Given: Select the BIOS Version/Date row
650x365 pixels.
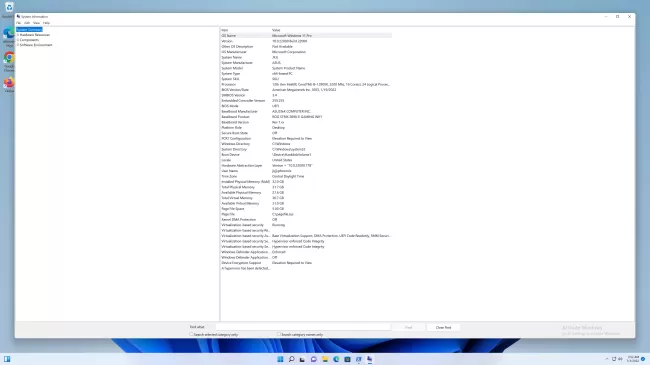Looking at the screenshot, I should pos(306,90).
